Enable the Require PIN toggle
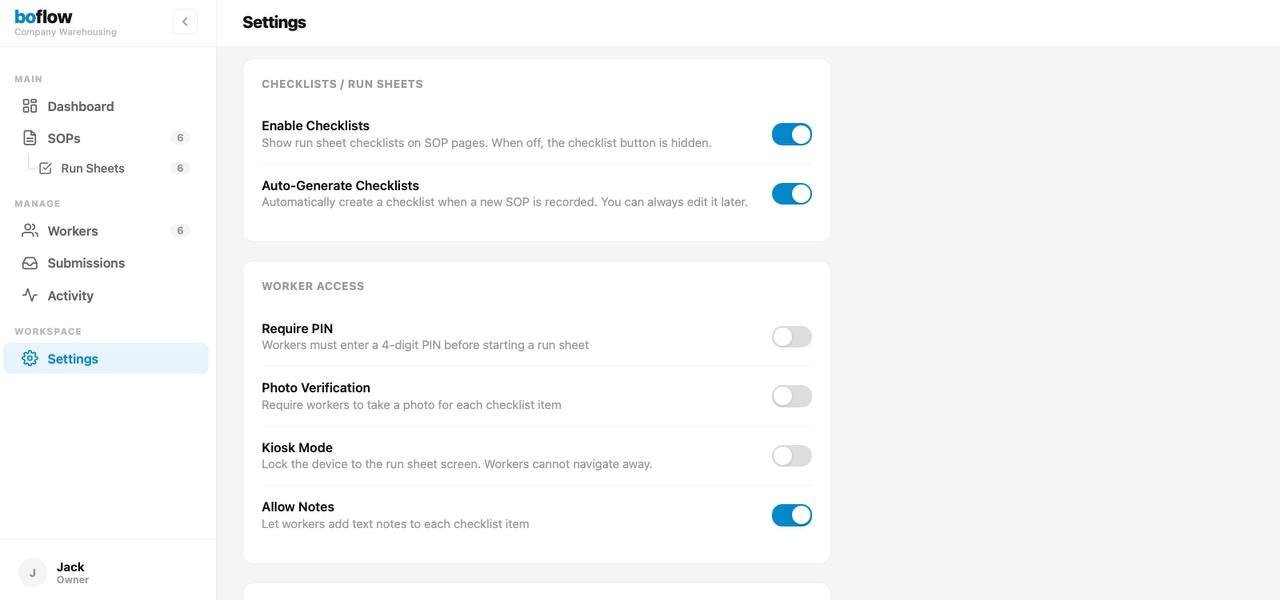The width and height of the screenshot is (1280, 600). (x=791, y=337)
